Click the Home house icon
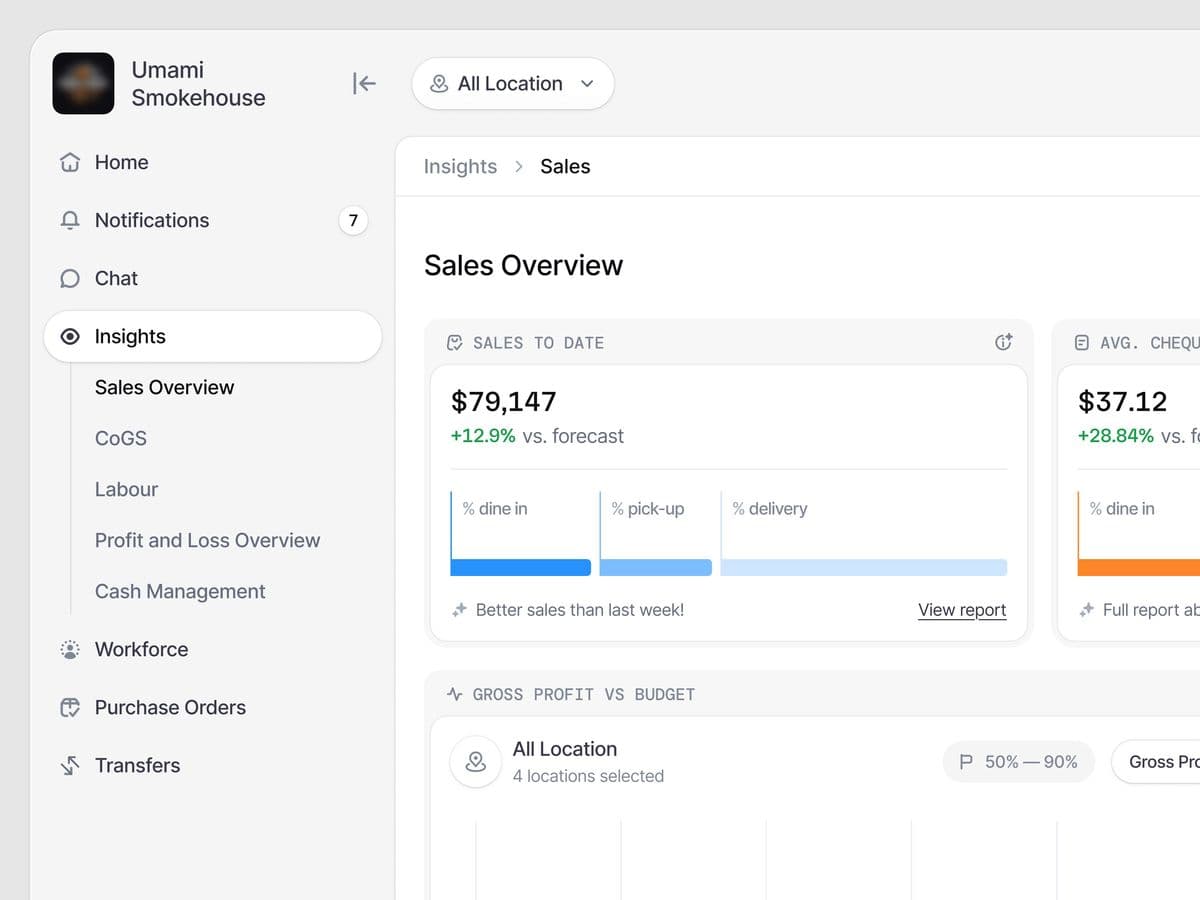The height and width of the screenshot is (900, 1200). point(70,162)
